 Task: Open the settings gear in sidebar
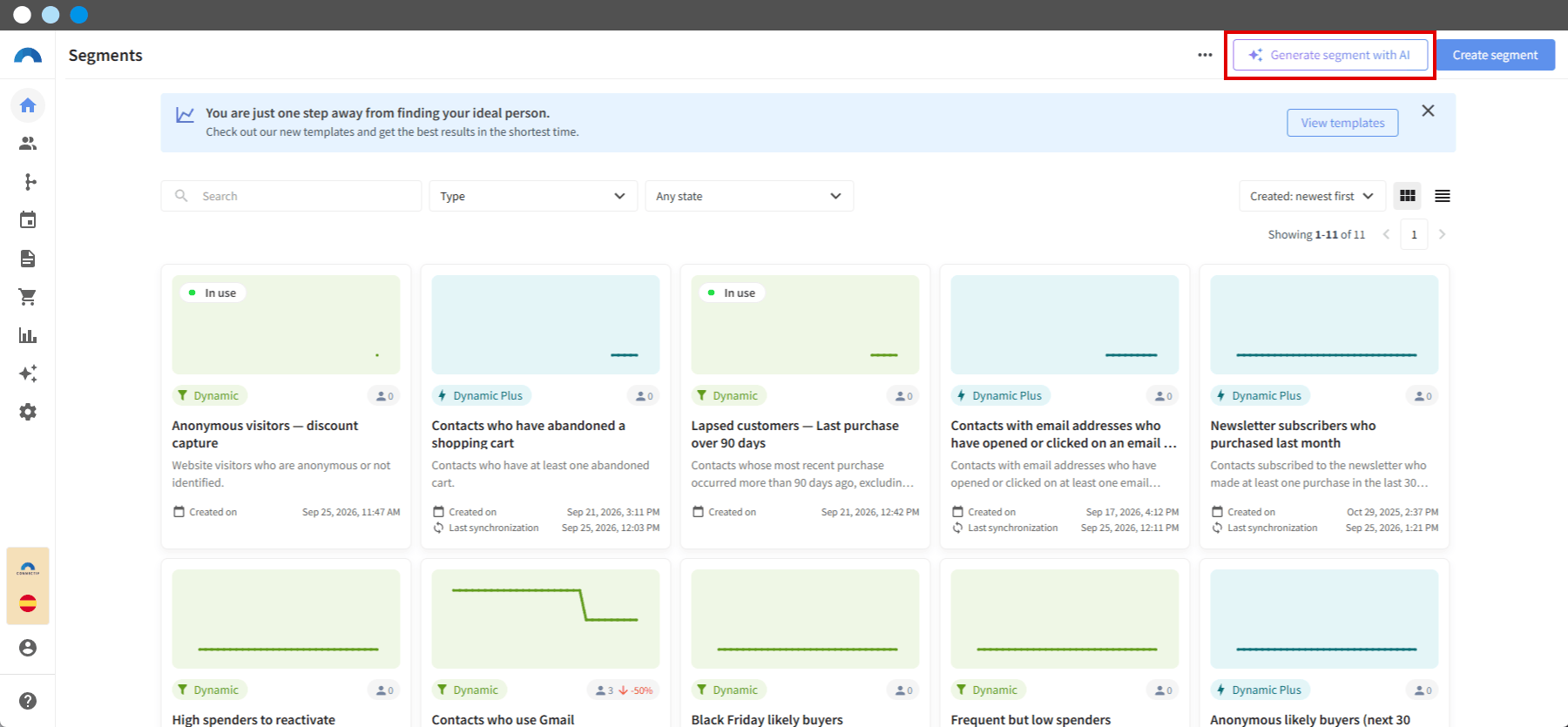click(28, 412)
